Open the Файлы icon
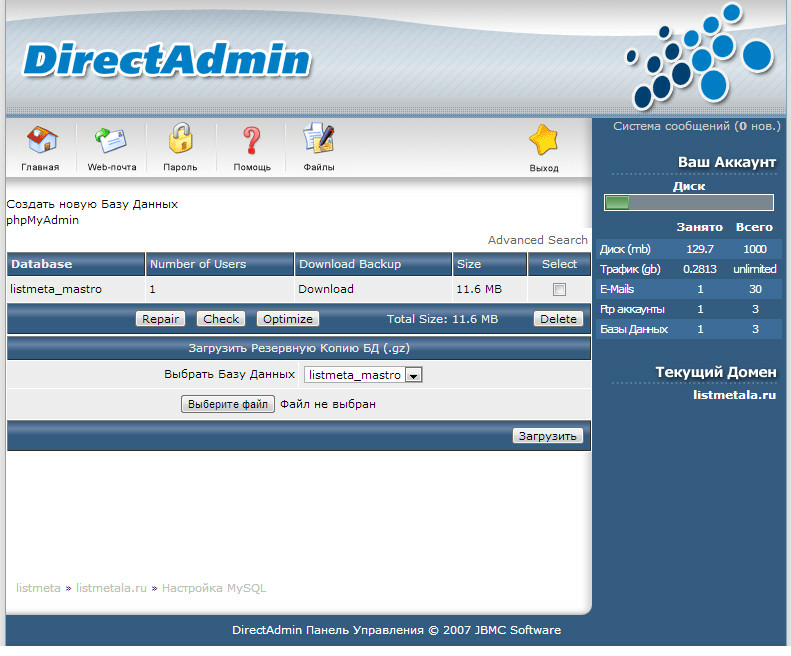Viewport: 791px width, 656px height. 319,137
